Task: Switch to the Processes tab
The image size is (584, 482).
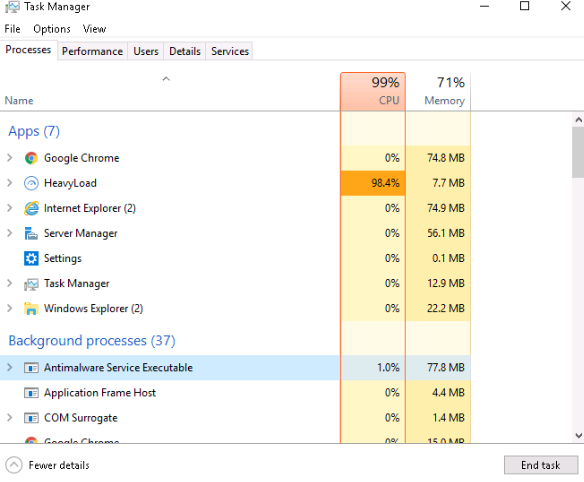Action: 28,50
